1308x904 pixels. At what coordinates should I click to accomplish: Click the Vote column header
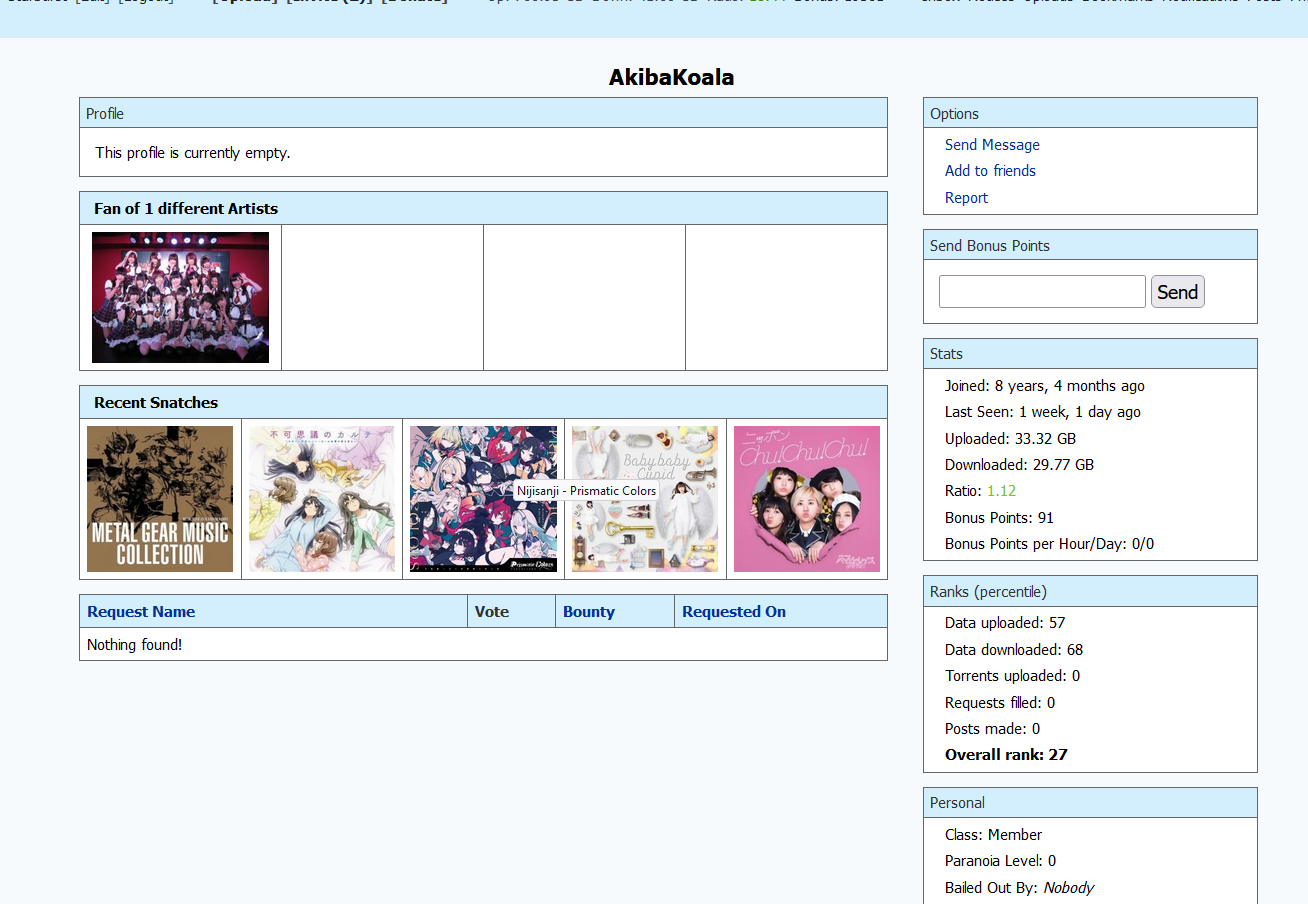[492, 612]
